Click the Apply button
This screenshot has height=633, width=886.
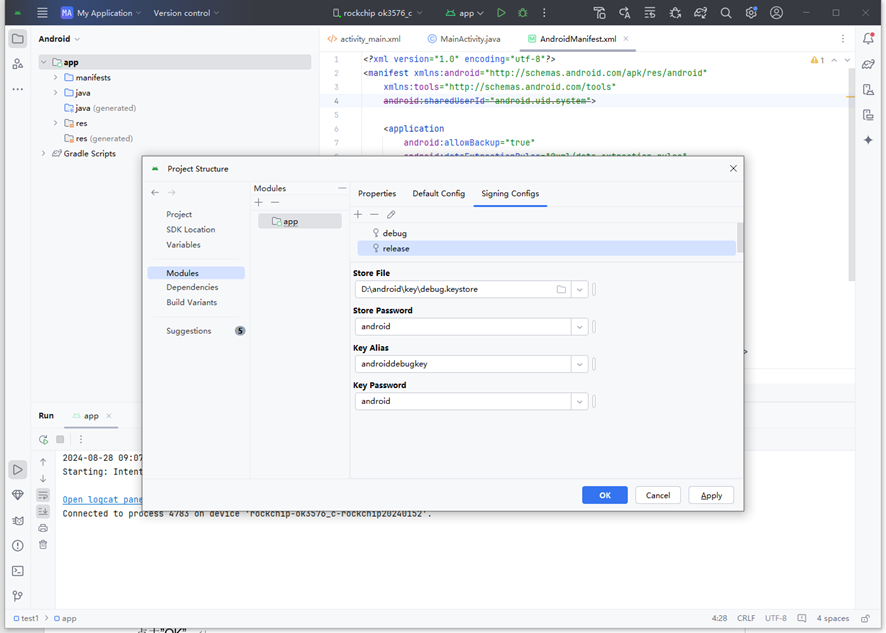(x=711, y=495)
